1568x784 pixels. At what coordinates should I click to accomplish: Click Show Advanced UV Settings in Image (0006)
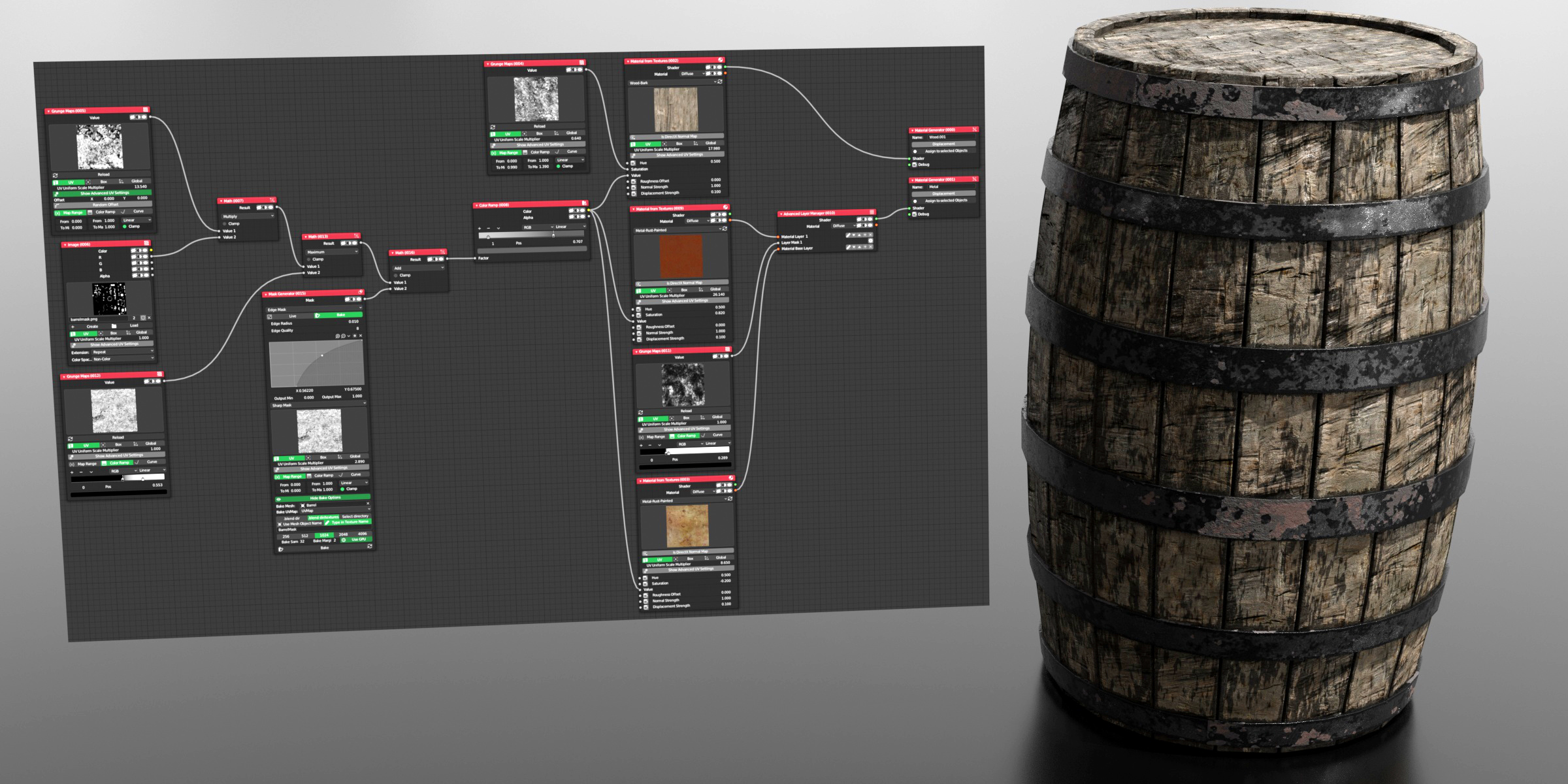[x=113, y=344]
